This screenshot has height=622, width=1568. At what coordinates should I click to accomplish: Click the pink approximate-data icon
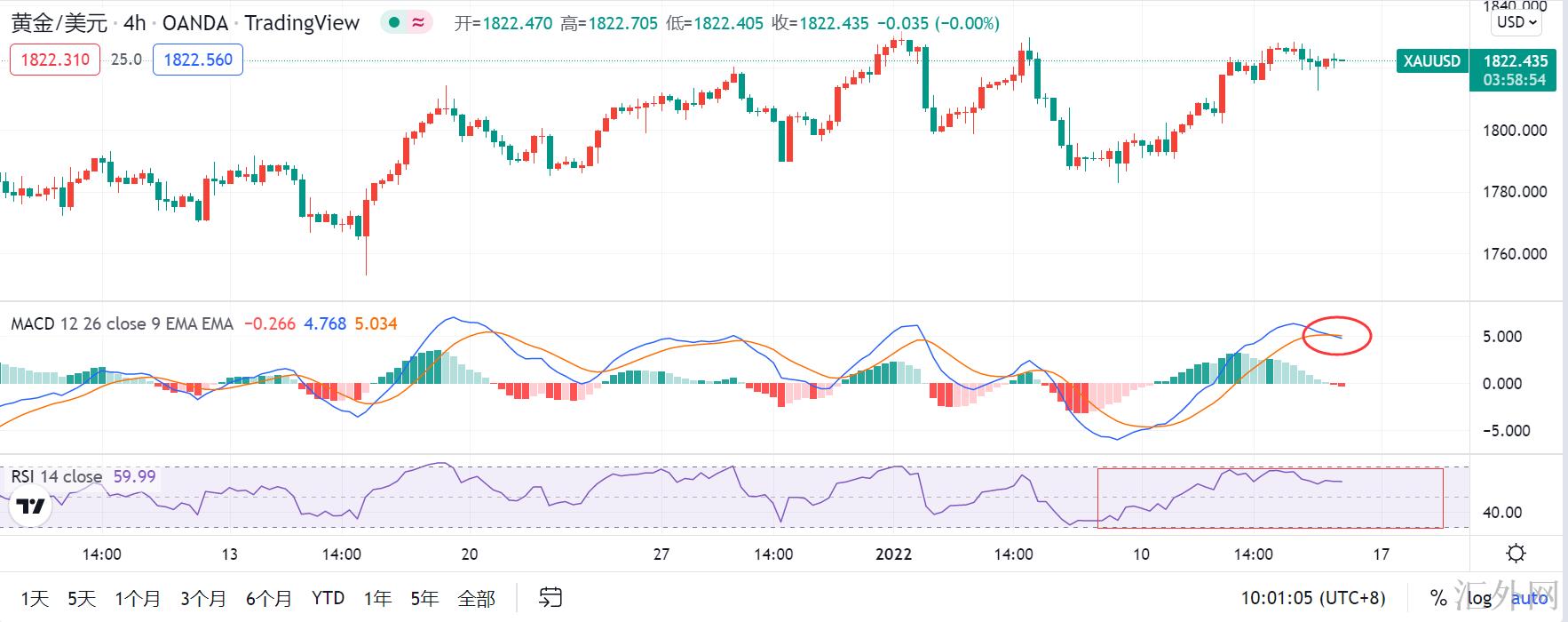(417, 23)
